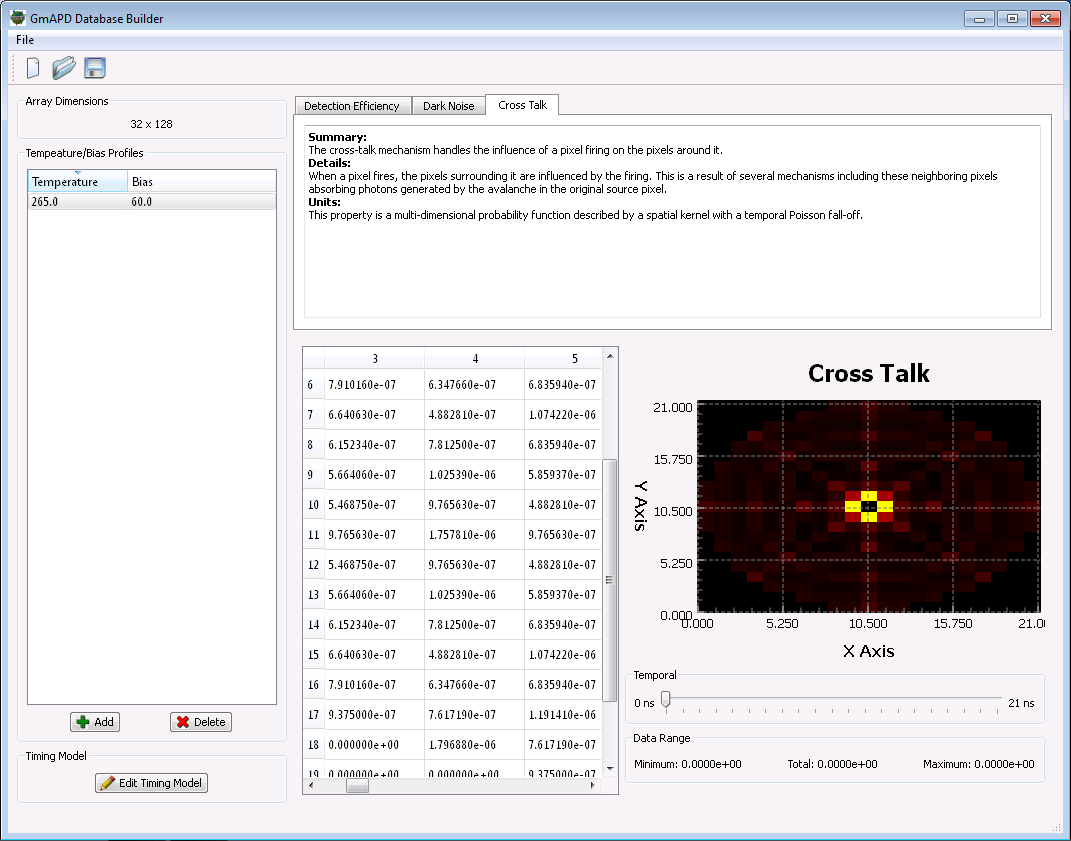Click the pencil icon on Edit Timing Model
Image resolution: width=1071 pixels, height=841 pixels.
[x=105, y=782]
